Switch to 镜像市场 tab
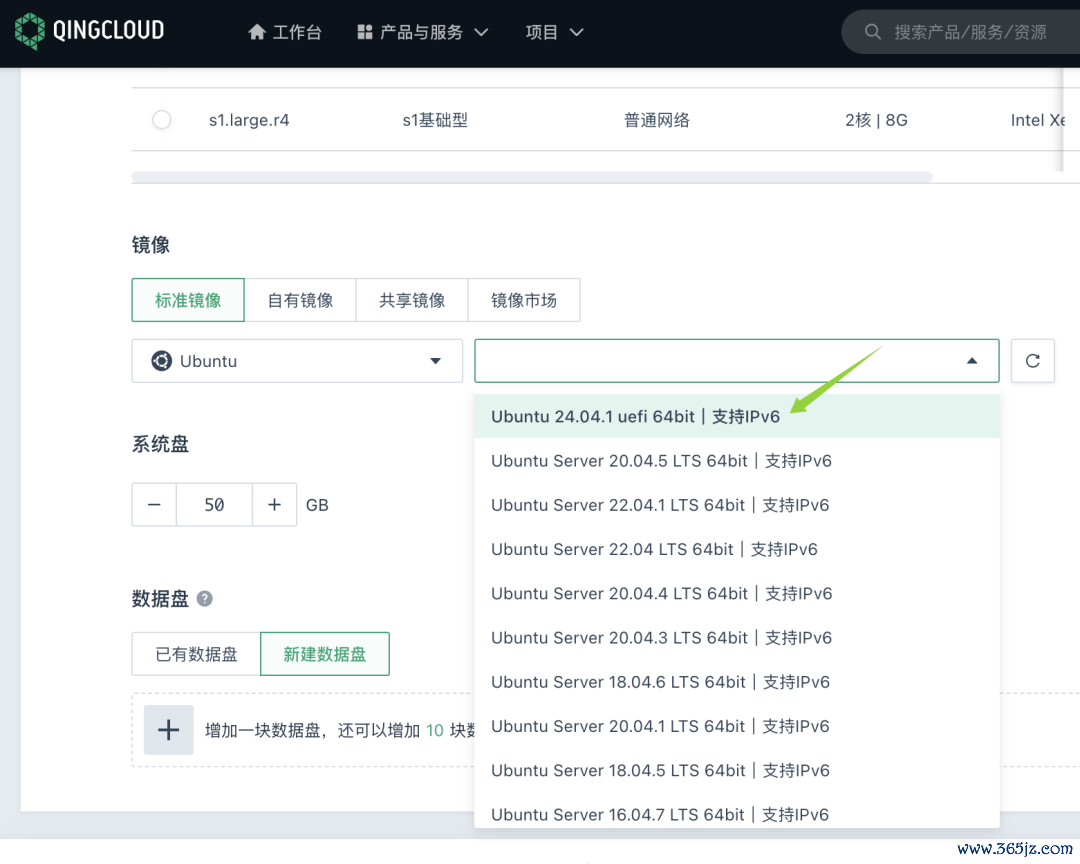1080x864 pixels. click(x=524, y=300)
